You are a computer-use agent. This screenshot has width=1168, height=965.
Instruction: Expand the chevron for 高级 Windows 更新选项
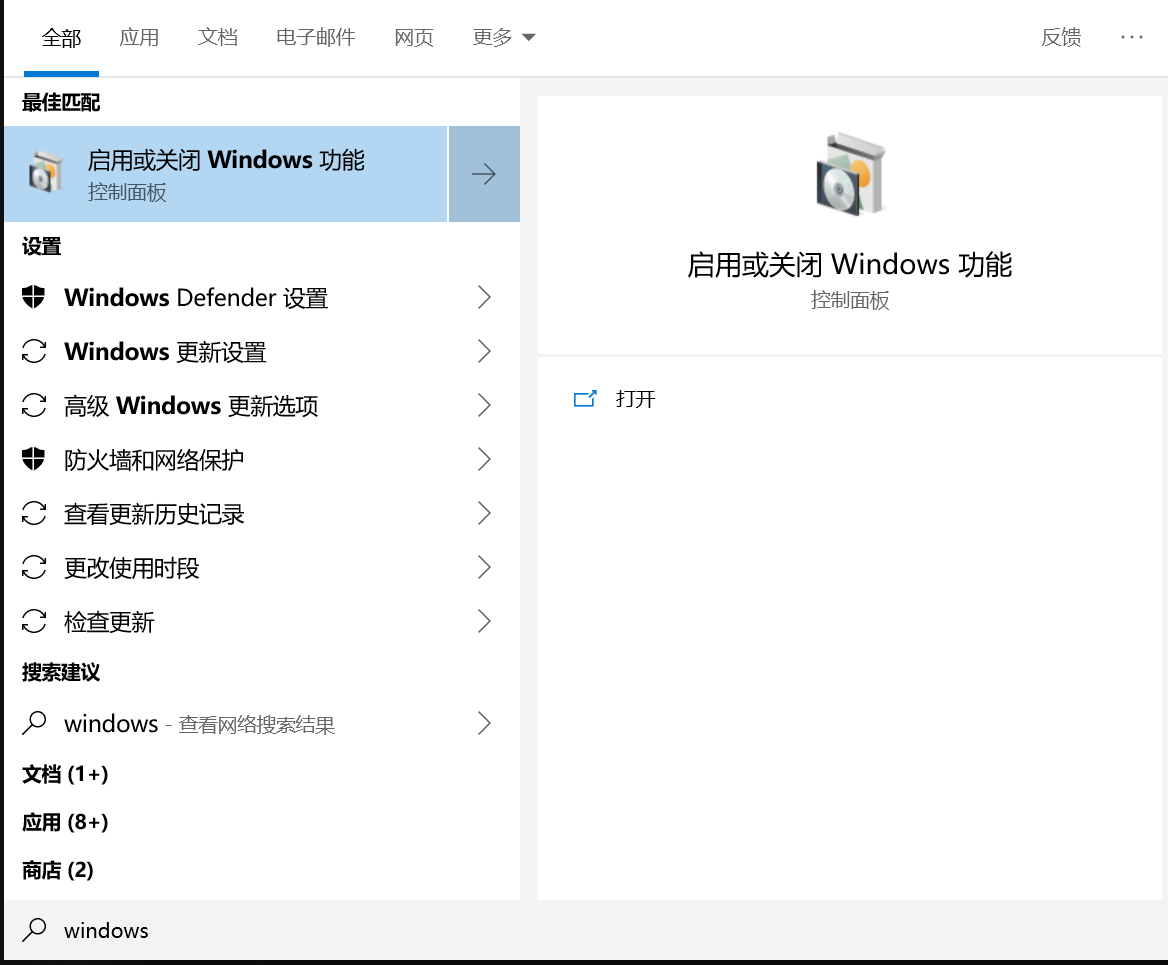(x=484, y=405)
